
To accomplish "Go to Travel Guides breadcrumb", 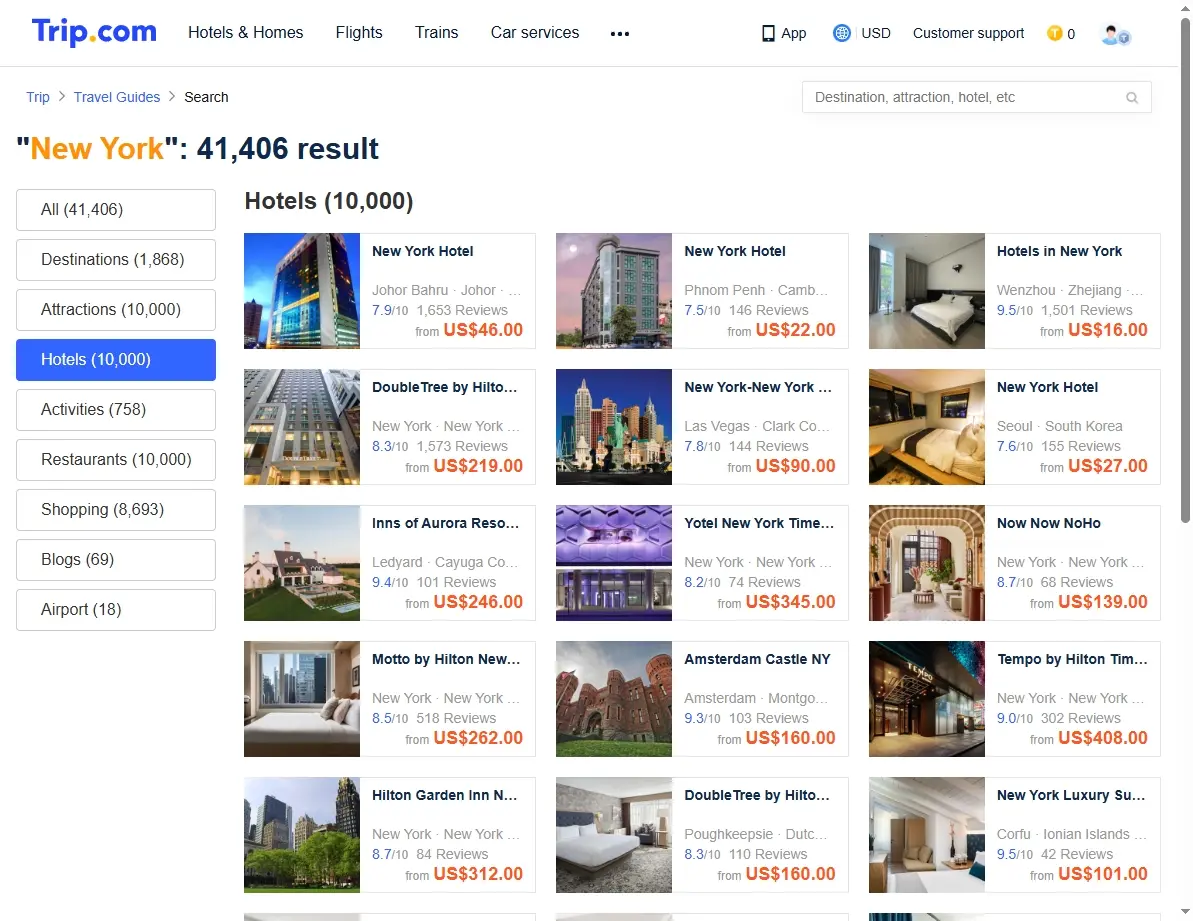I will pyautogui.click(x=117, y=97).
